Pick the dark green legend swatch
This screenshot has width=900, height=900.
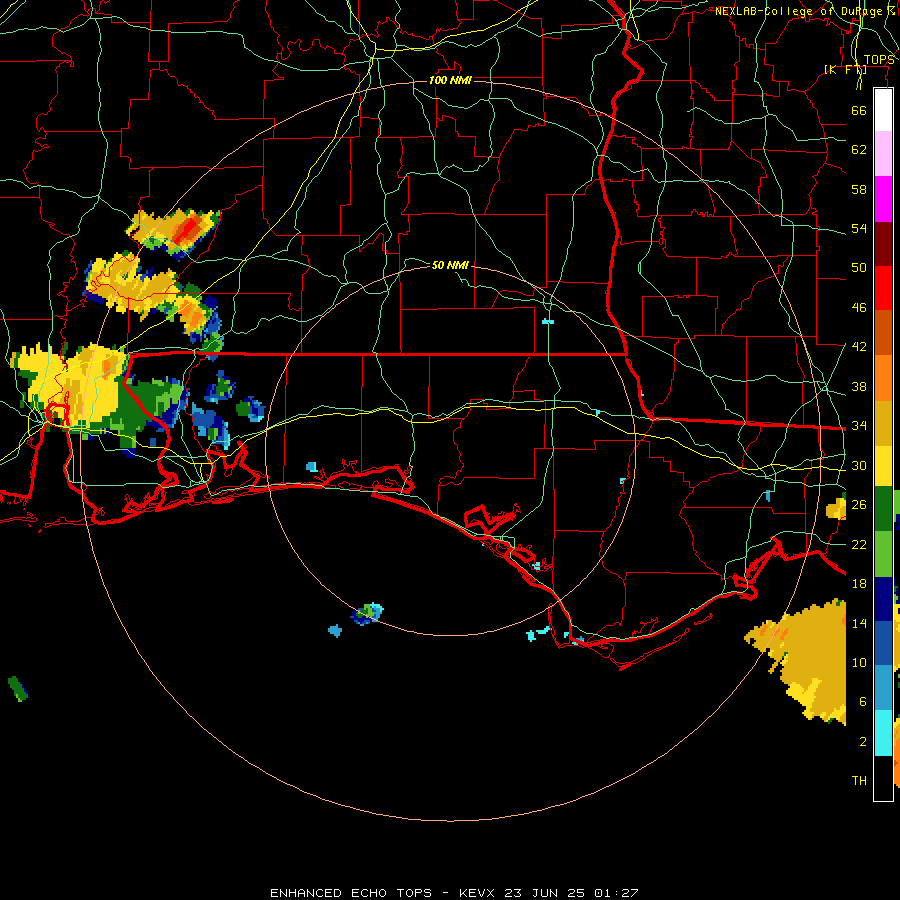point(883,509)
